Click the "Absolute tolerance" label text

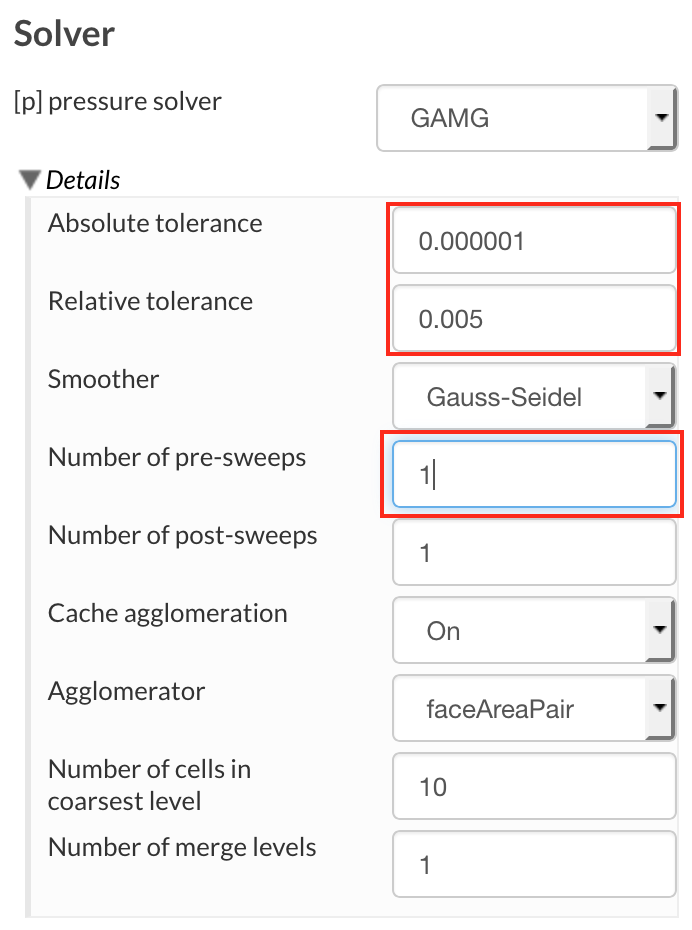[x=155, y=223]
